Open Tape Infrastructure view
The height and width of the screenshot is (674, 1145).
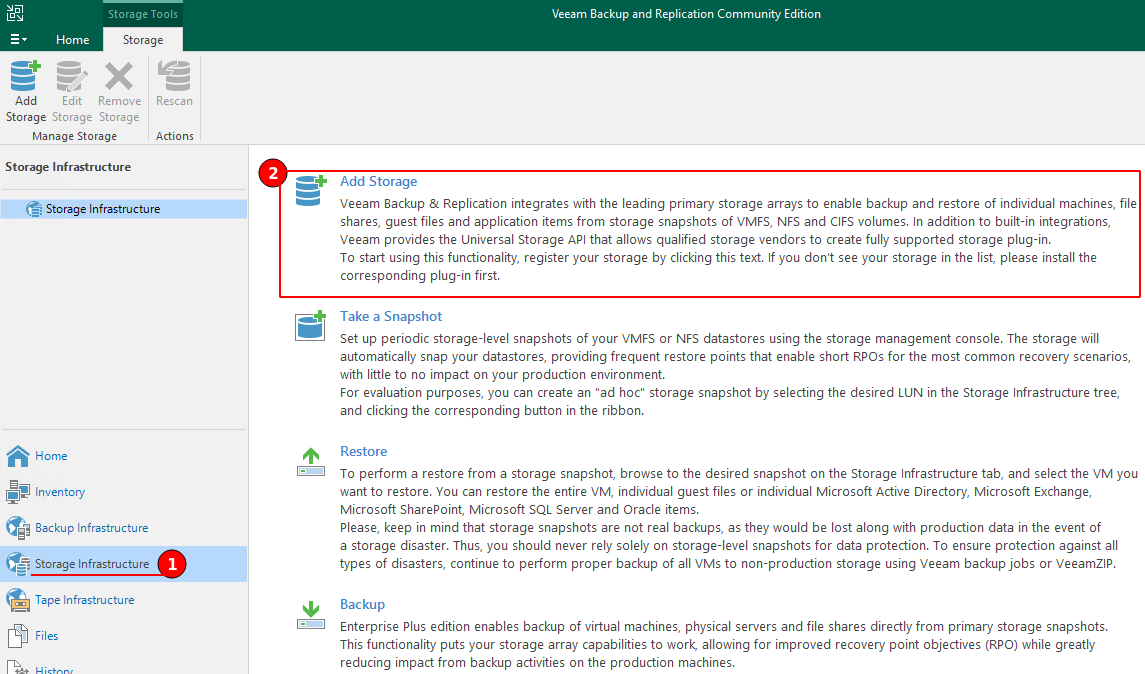point(85,600)
